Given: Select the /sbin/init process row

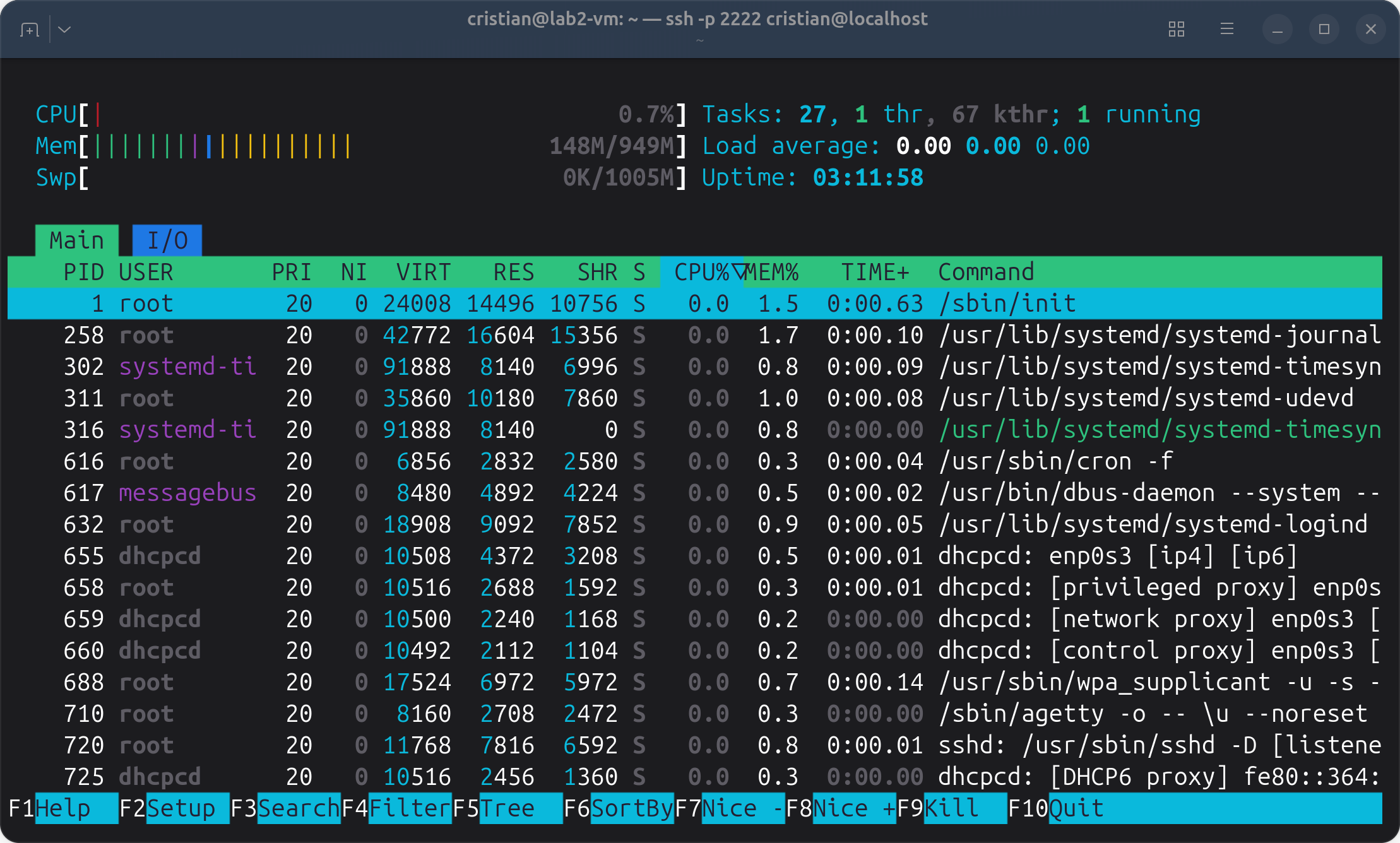Looking at the screenshot, I should pyautogui.click(x=695, y=304).
